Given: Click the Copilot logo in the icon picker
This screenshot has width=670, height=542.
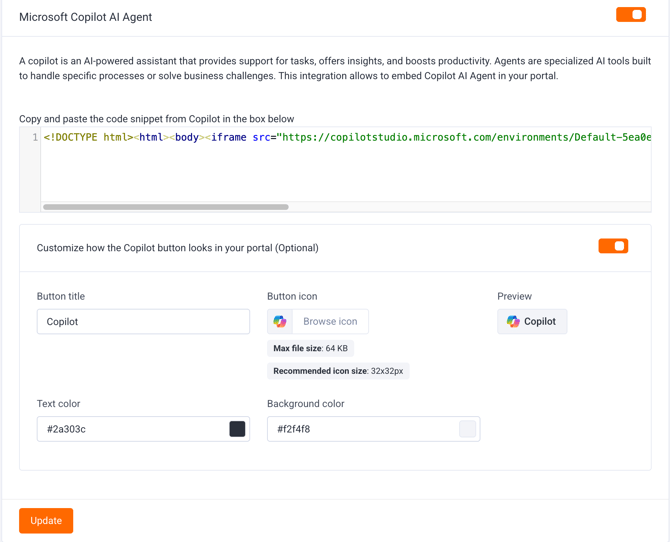Looking at the screenshot, I should (280, 322).
